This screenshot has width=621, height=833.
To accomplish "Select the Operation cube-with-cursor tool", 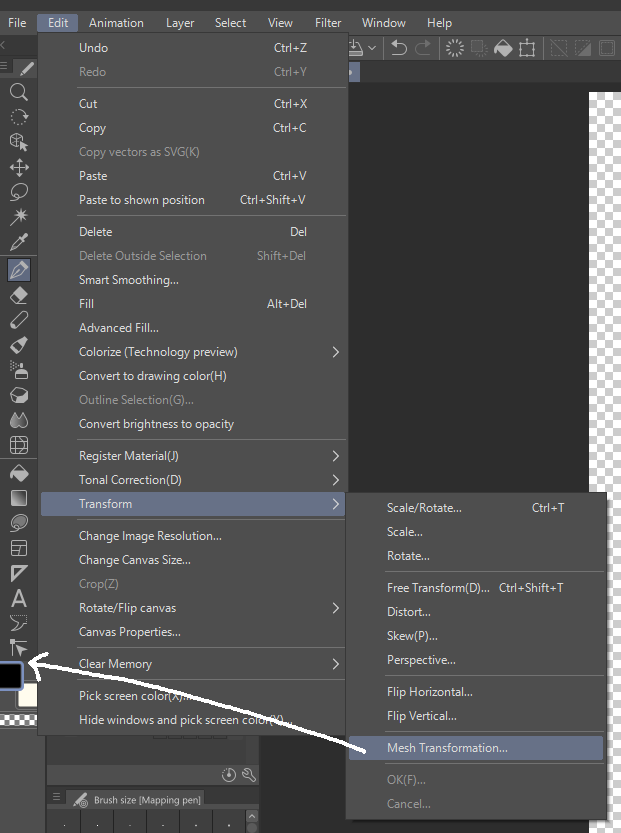I will 19,142.
